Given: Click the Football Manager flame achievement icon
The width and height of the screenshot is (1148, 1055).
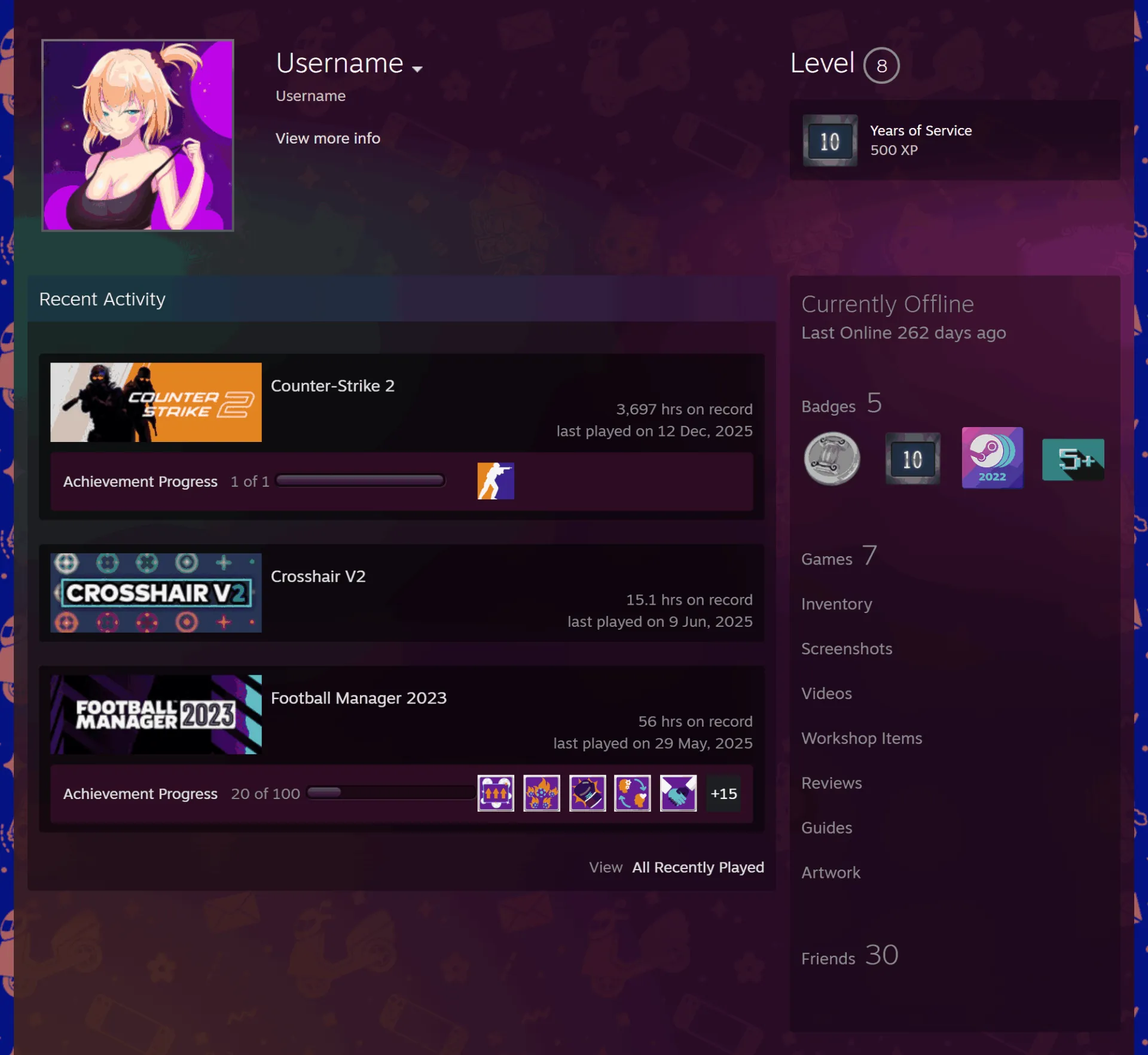Looking at the screenshot, I should tap(541, 794).
